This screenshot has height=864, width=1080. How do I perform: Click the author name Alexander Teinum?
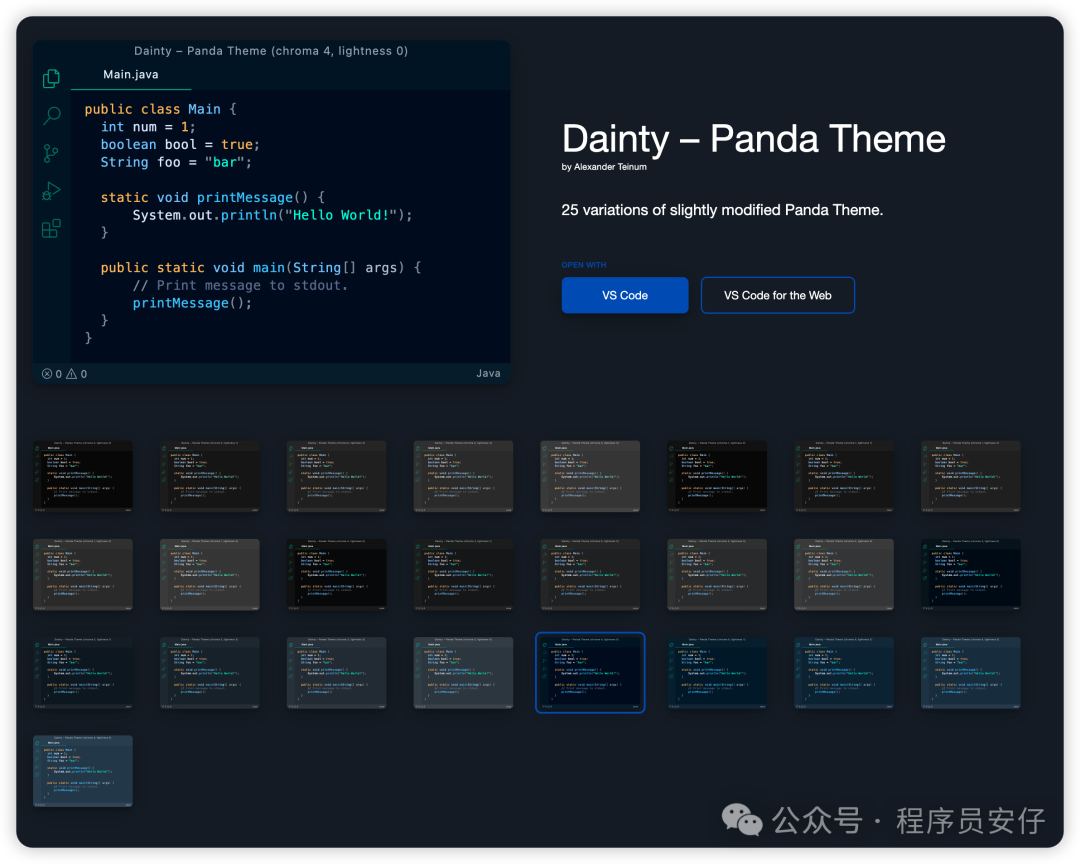(x=610, y=167)
